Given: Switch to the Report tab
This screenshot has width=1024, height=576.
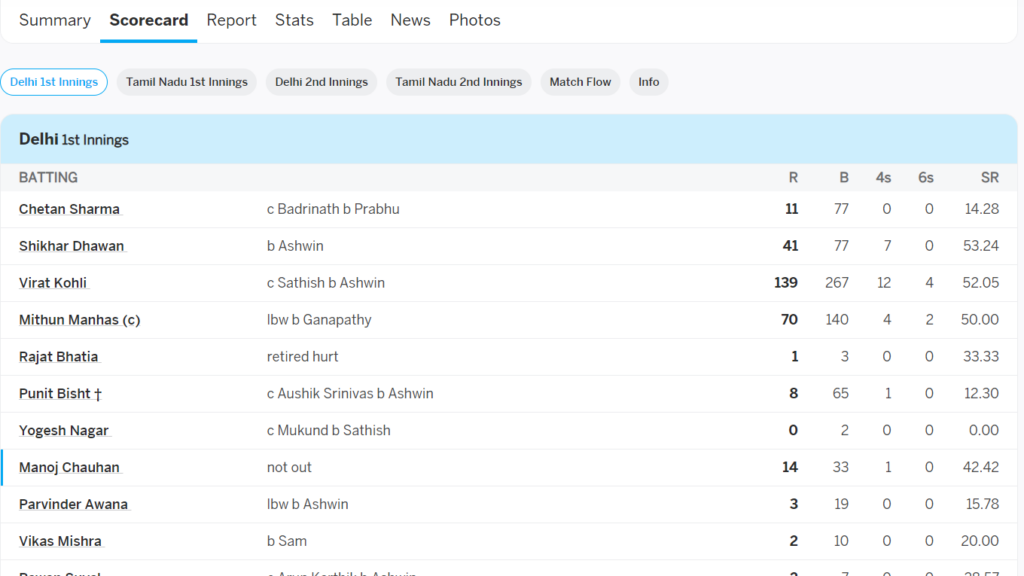Looking at the screenshot, I should (231, 20).
